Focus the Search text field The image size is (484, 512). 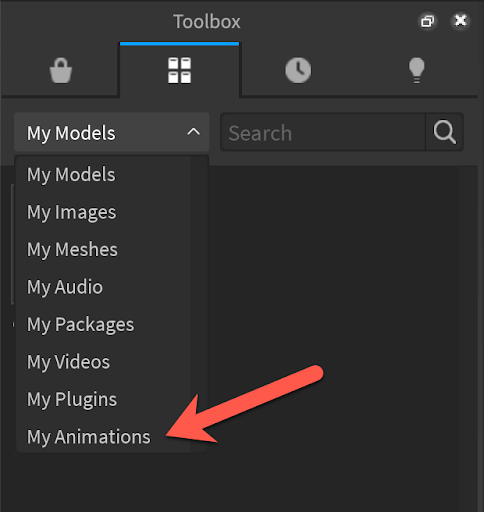pyautogui.click(x=323, y=132)
